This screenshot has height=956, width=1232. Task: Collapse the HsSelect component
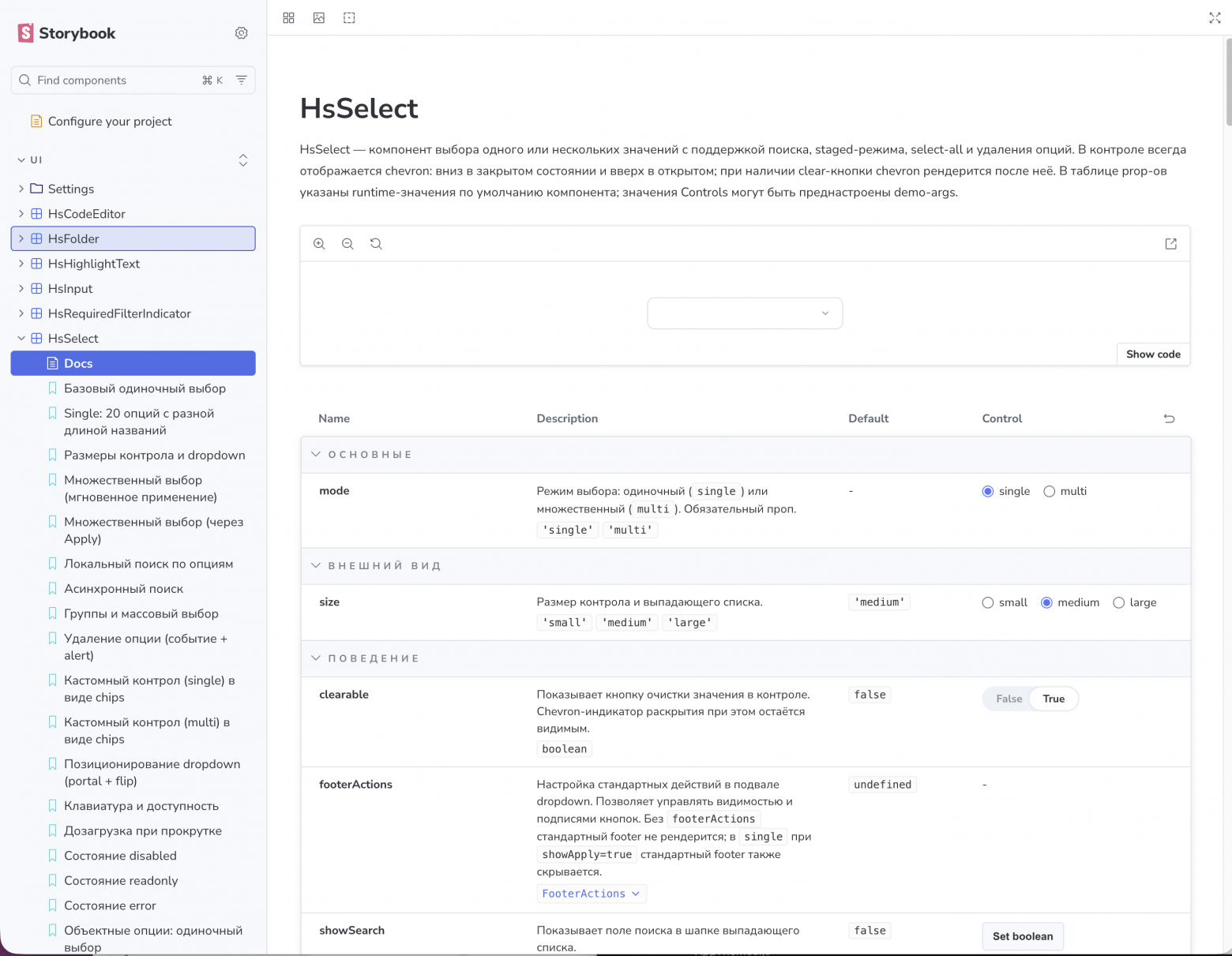21,339
